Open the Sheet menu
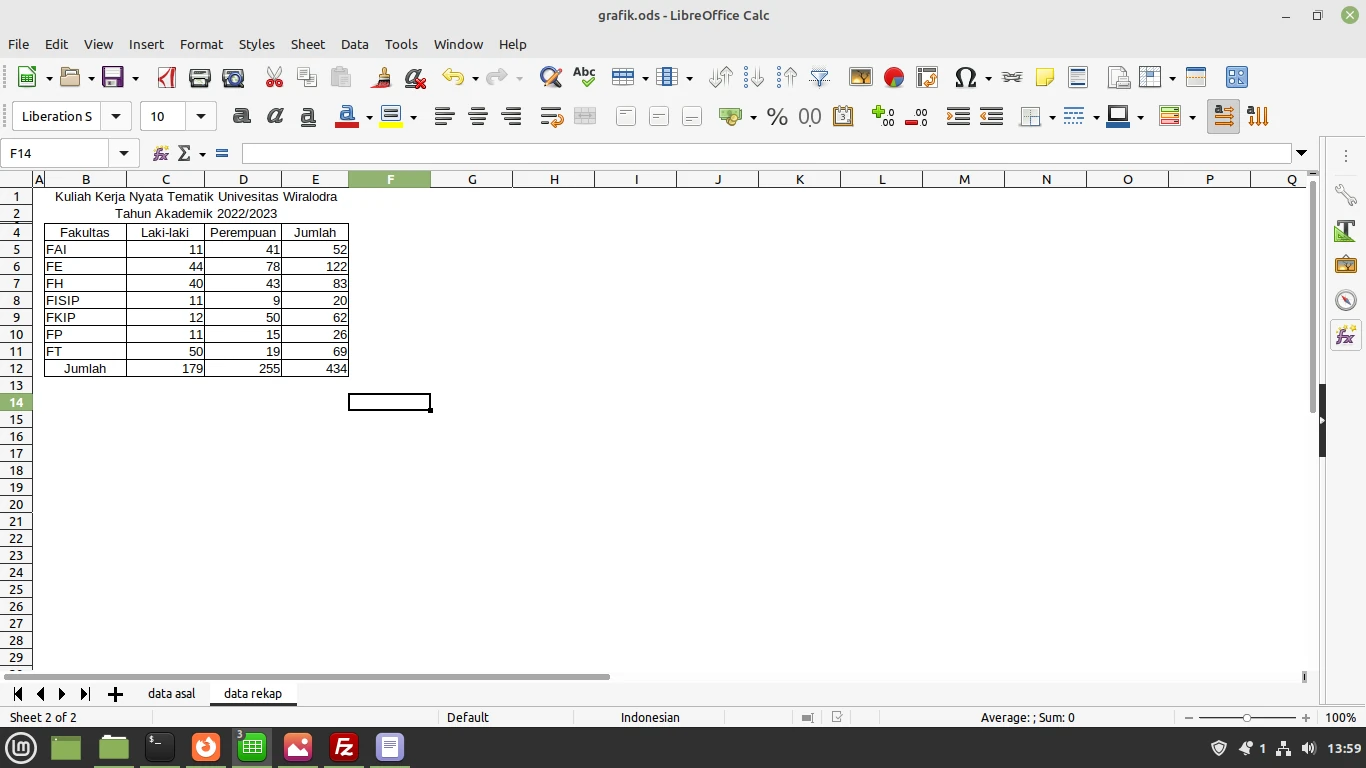The image size is (1366, 768). coord(308,44)
